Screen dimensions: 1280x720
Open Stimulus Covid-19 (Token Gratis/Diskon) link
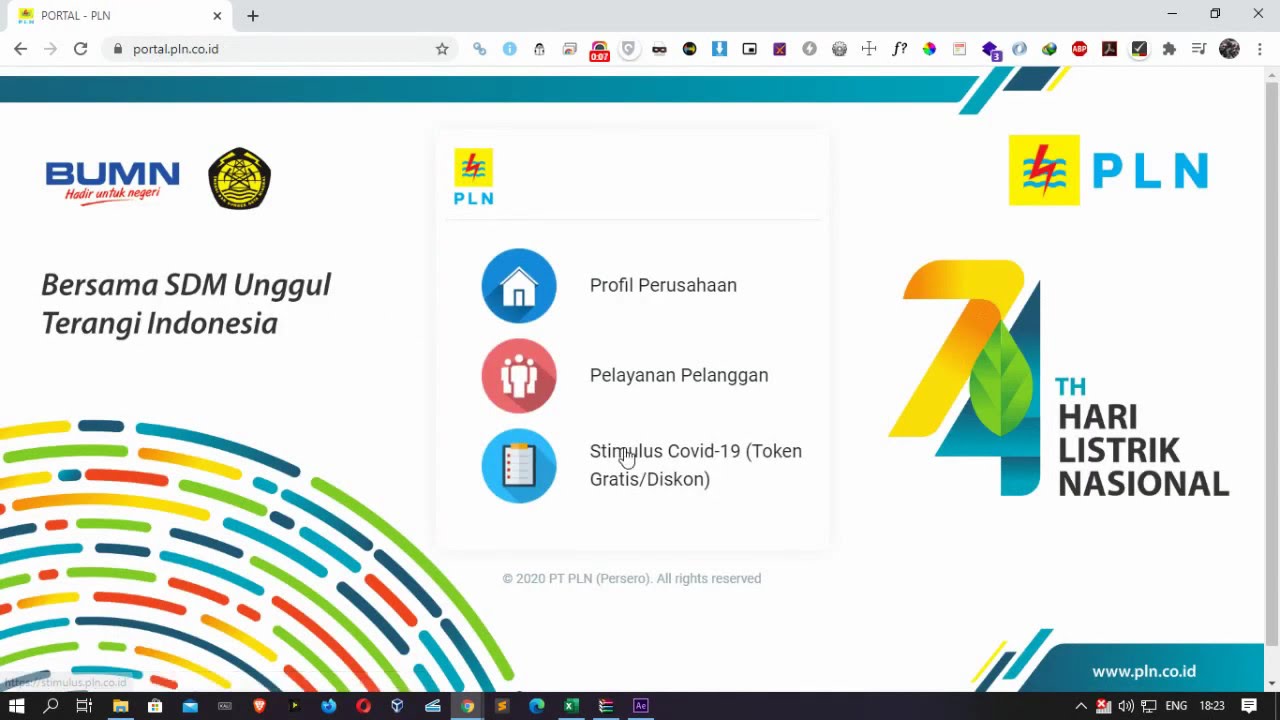(696, 465)
